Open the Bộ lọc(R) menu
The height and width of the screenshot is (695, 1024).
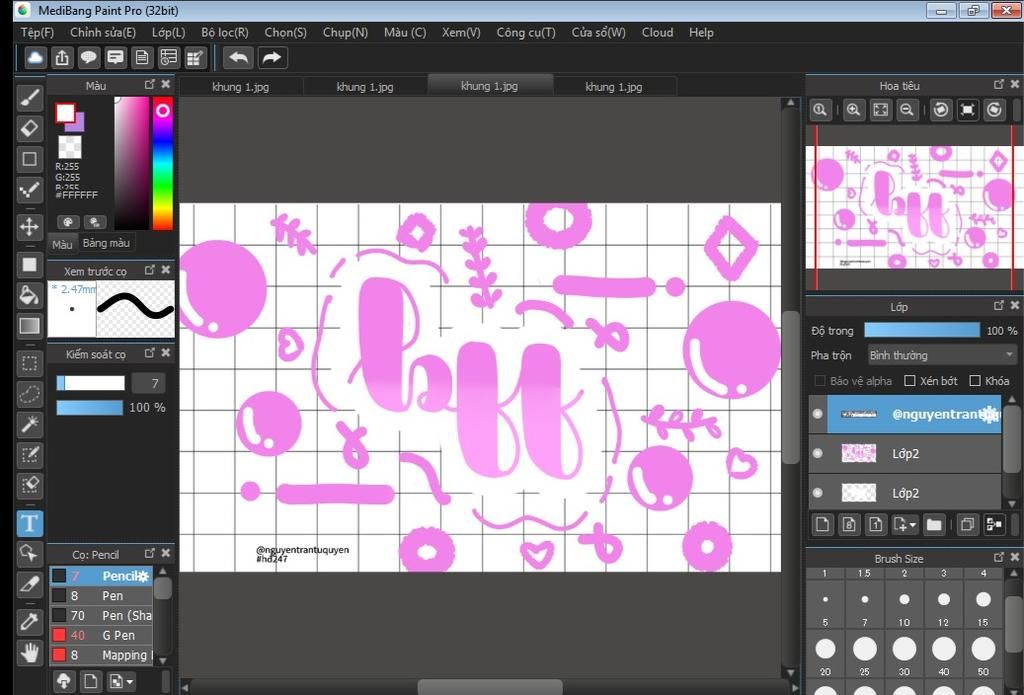(x=225, y=33)
